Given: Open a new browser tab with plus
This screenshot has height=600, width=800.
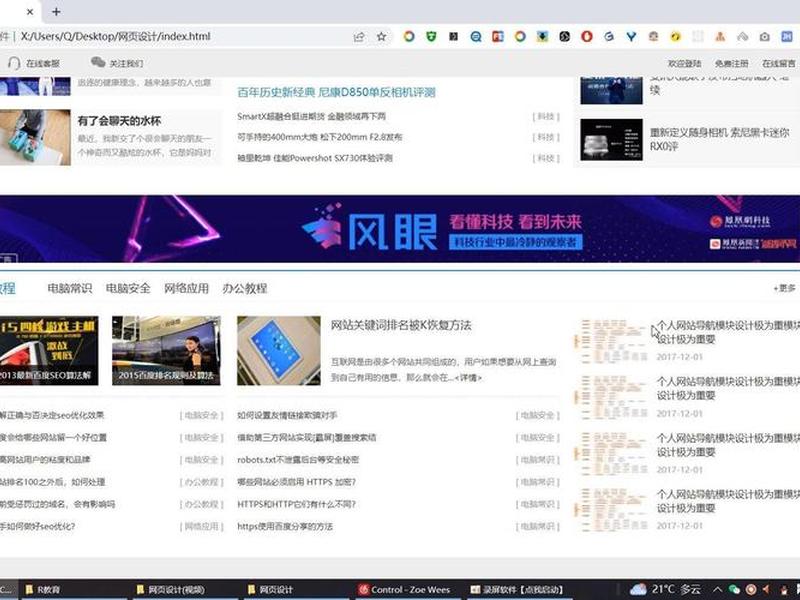Looking at the screenshot, I should tap(56, 12).
